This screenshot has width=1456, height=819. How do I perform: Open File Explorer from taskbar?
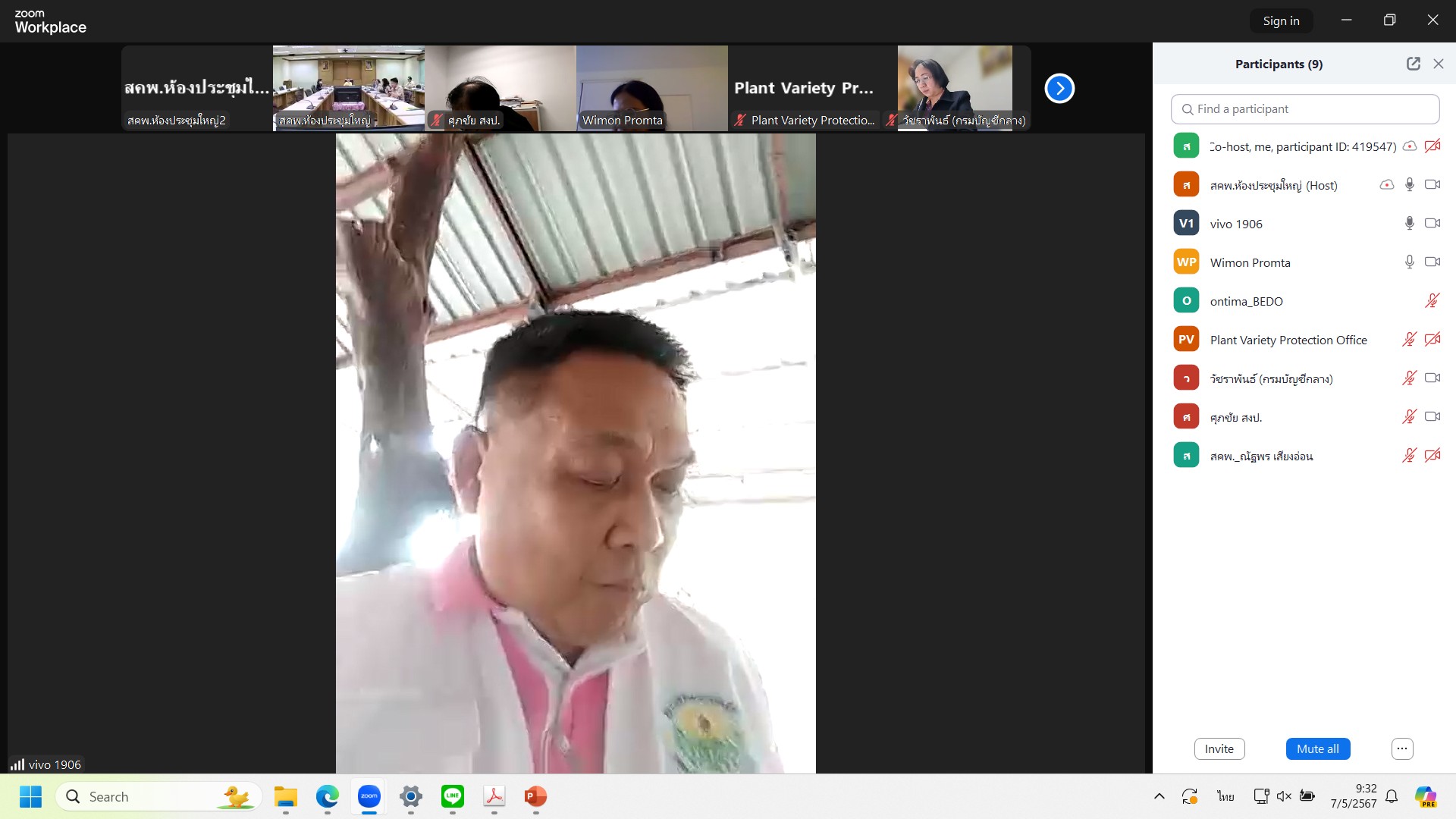click(286, 797)
